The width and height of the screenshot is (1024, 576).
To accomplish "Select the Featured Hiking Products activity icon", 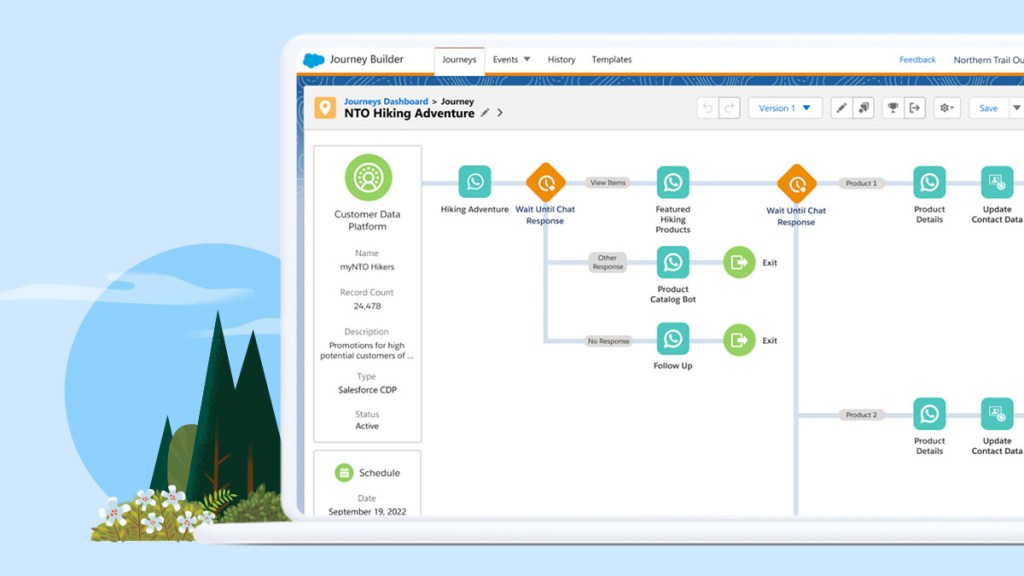I will [x=673, y=182].
